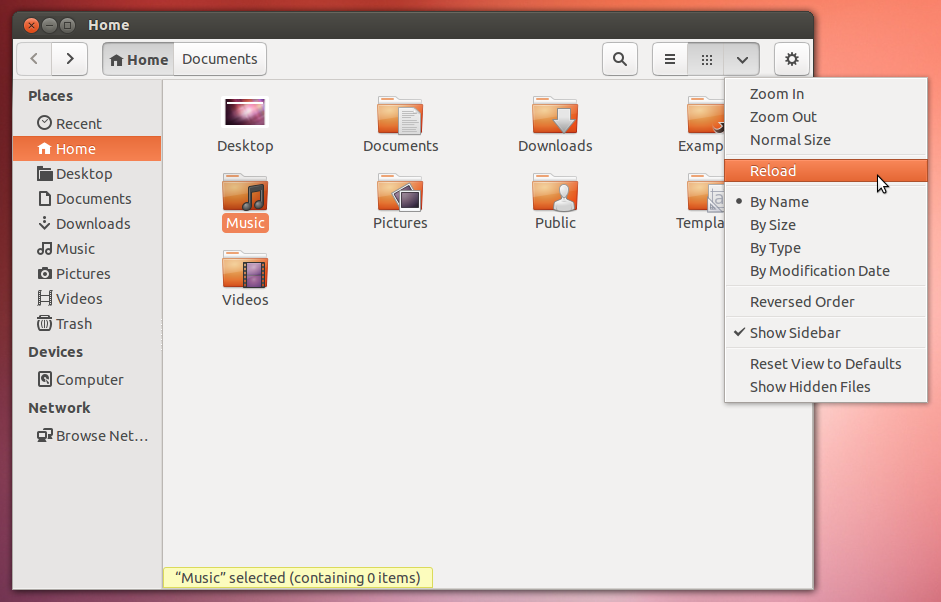Screen dimensions: 941x602
Task: Choose Reload from the menu
Action: (772, 170)
